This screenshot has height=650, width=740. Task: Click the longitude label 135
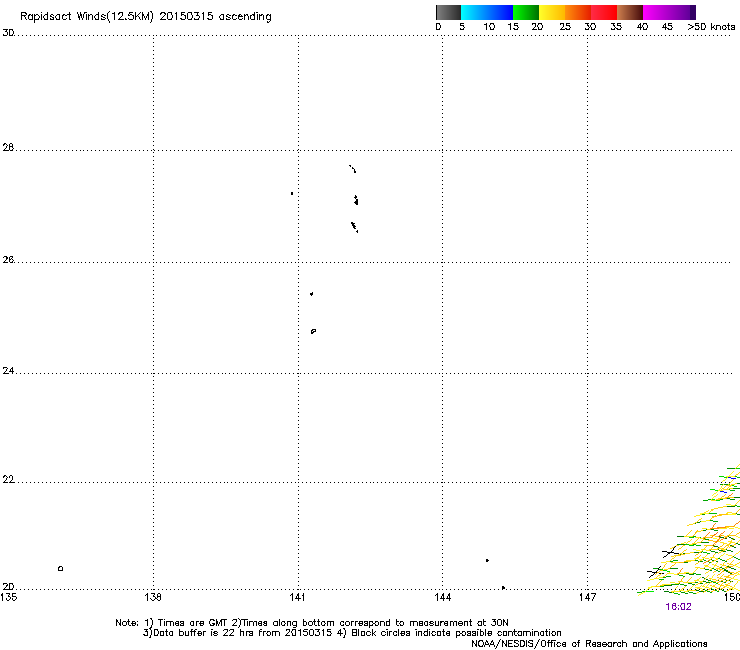click(9, 597)
